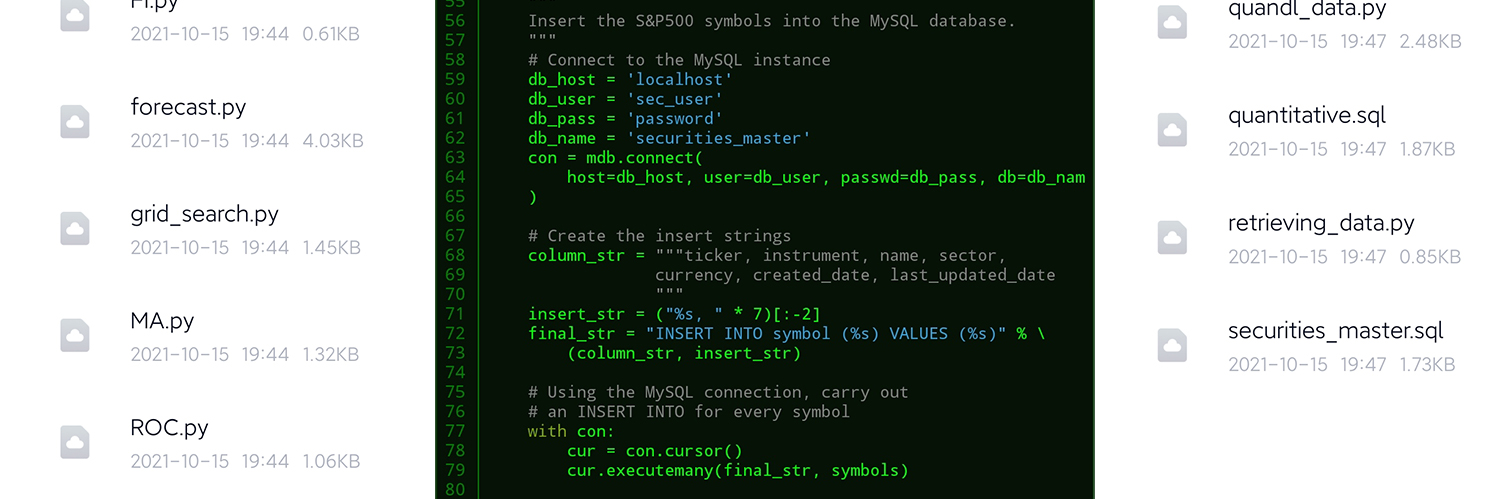This screenshot has height=499, width=1500.
Task: Open the retrieving_data.py file name
Action: (x=1321, y=223)
